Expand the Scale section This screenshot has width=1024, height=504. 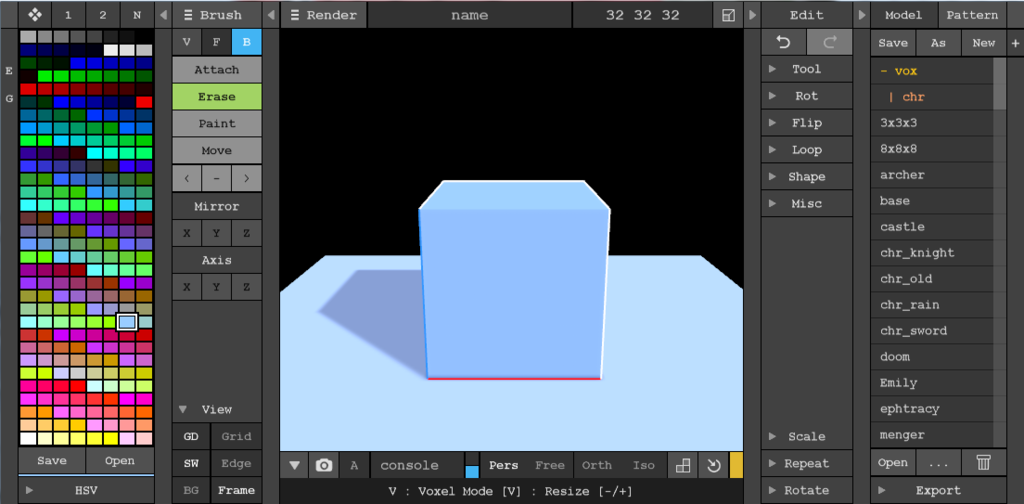[807, 437]
